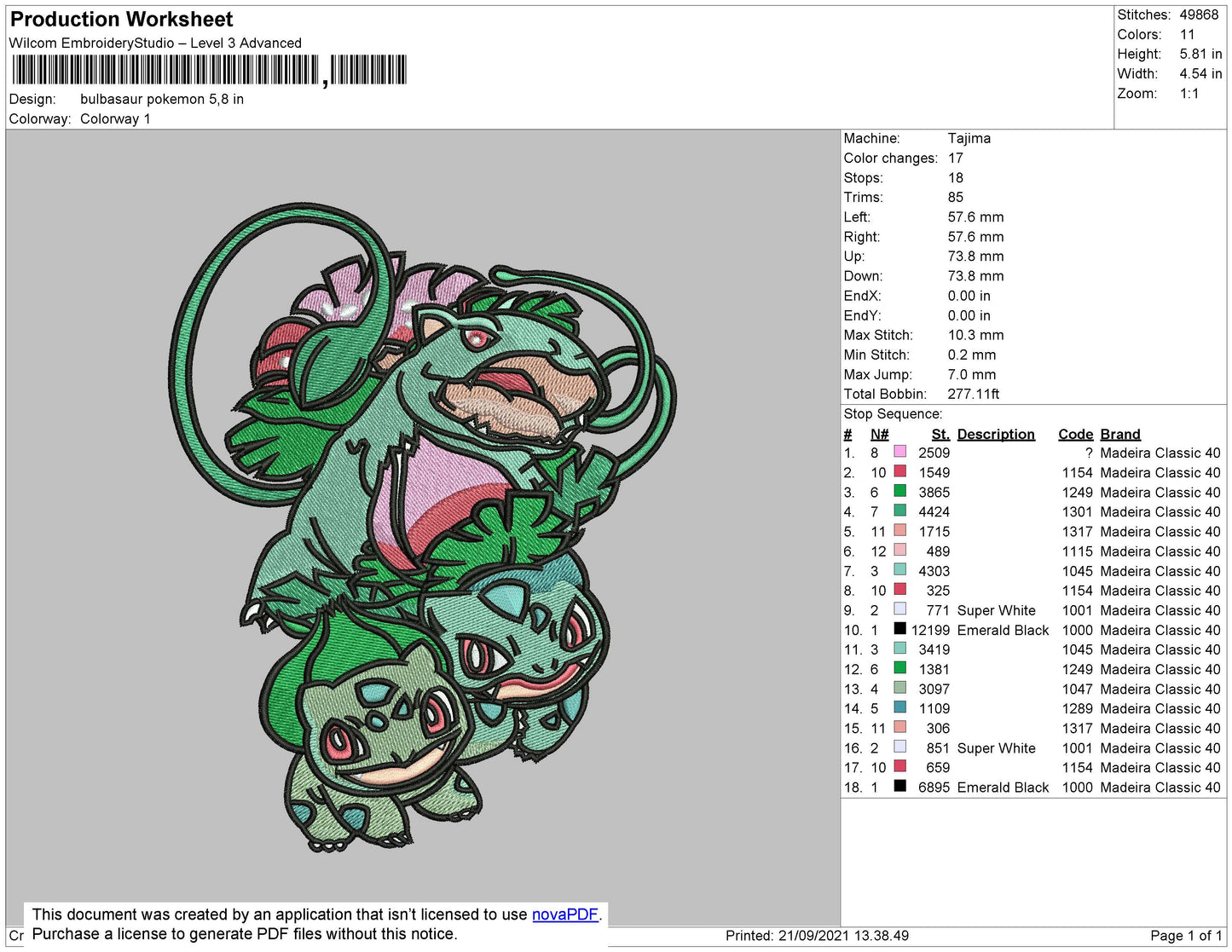Select the green swatch in stop row 3
Viewport: 1232px width, 952px height.
pyautogui.click(x=899, y=490)
